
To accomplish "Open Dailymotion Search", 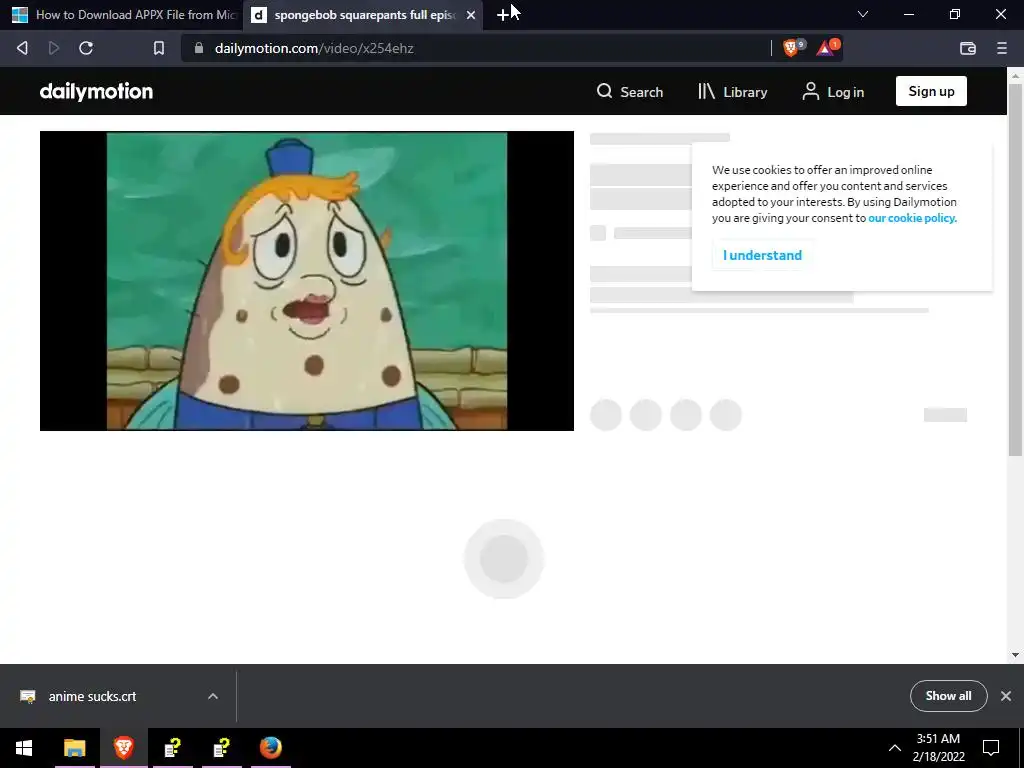I will pyautogui.click(x=630, y=92).
